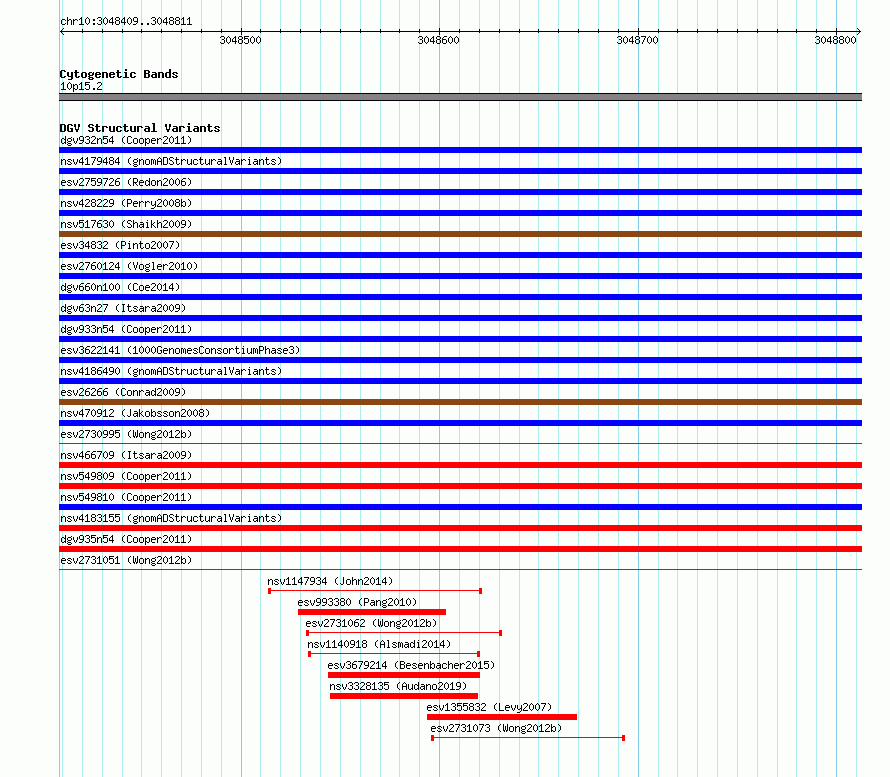Image resolution: width=890 pixels, height=777 pixels.
Task: Select variant dgv933n54 (Cooper2011) label
Action: pyautogui.click(x=126, y=329)
